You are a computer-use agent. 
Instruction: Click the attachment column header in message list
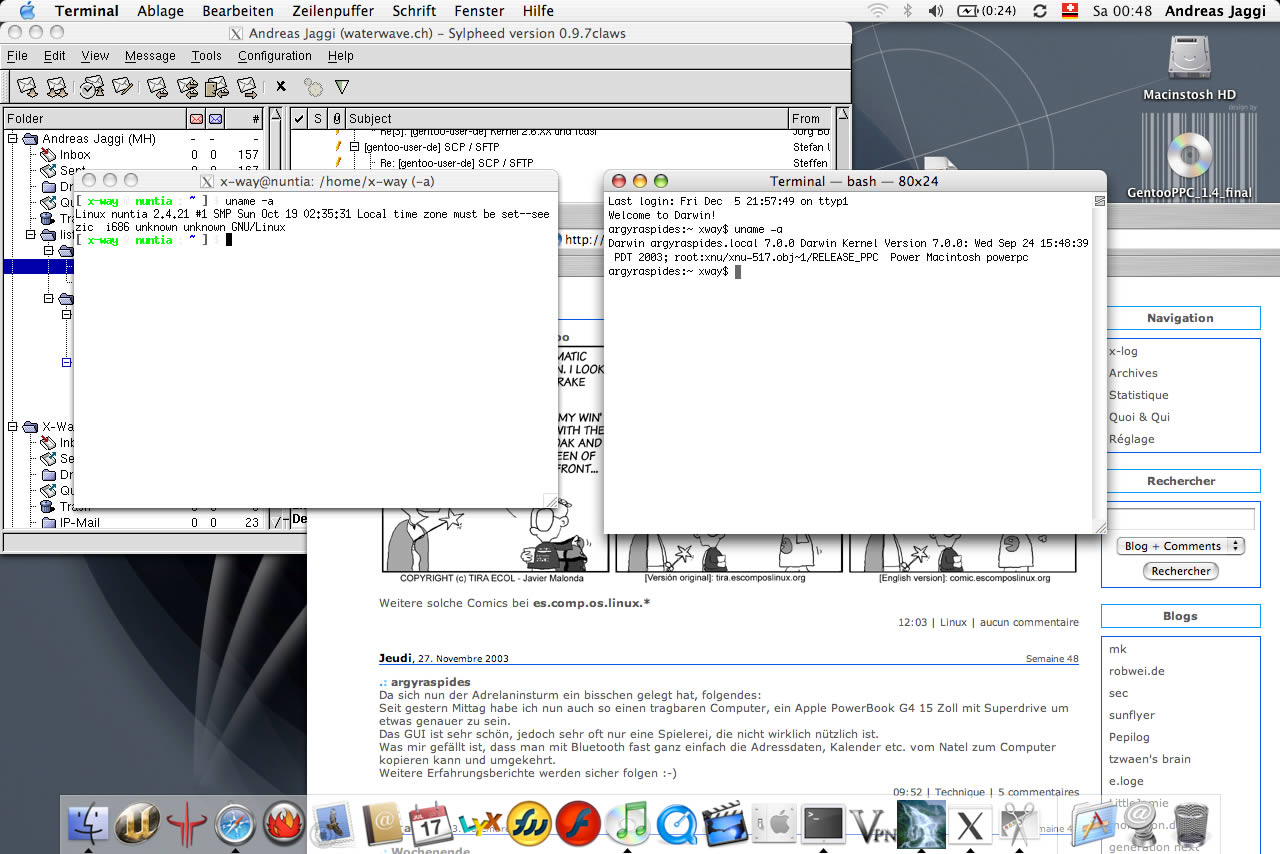point(336,118)
